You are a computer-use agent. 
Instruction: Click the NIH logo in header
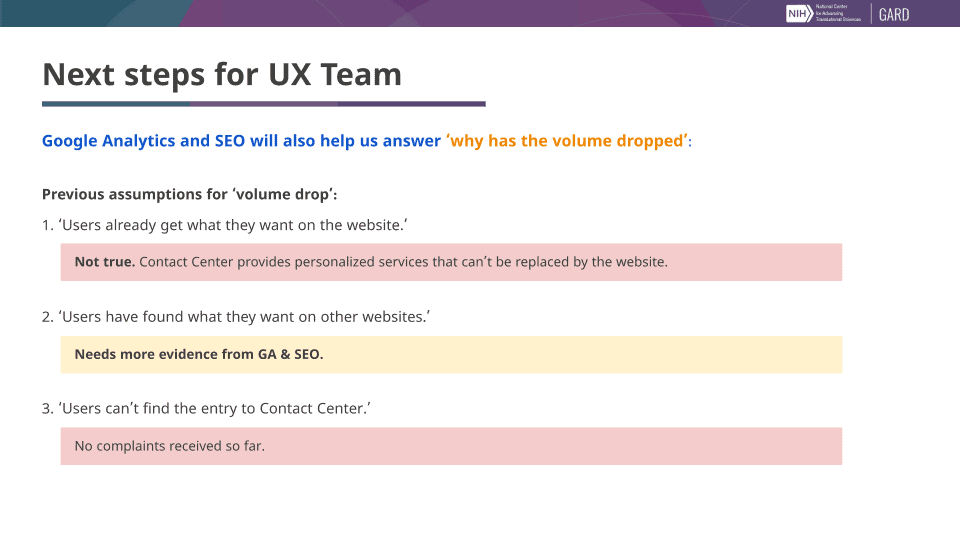(x=799, y=13)
